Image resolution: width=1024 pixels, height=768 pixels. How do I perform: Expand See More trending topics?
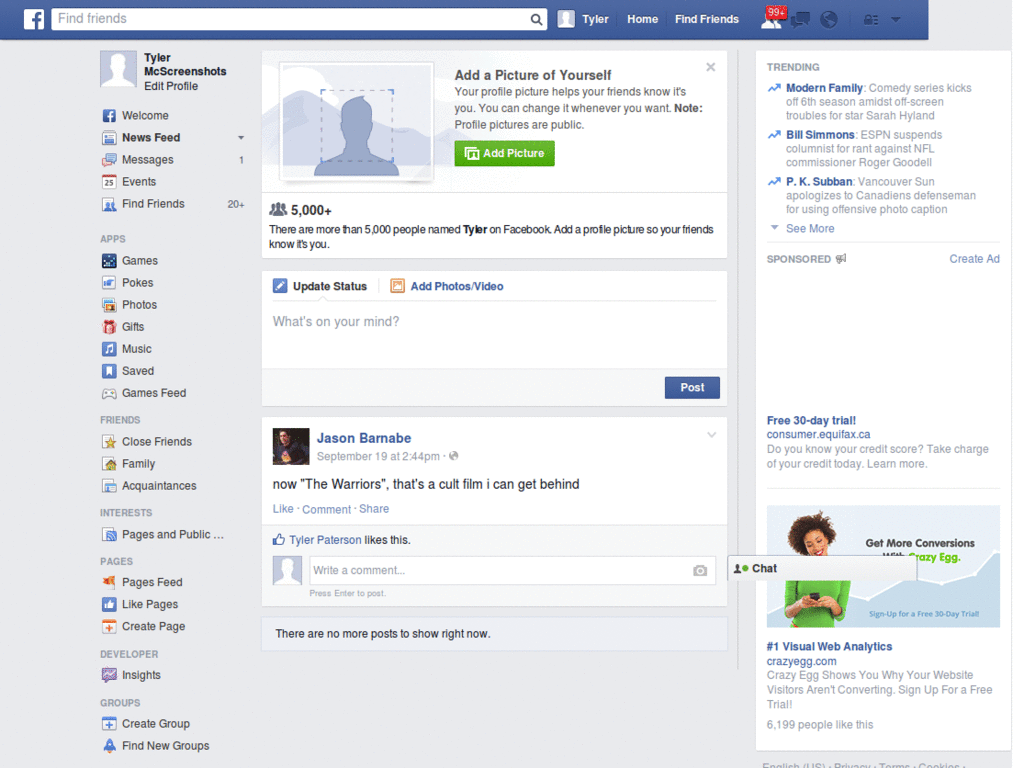pyautogui.click(x=810, y=229)
